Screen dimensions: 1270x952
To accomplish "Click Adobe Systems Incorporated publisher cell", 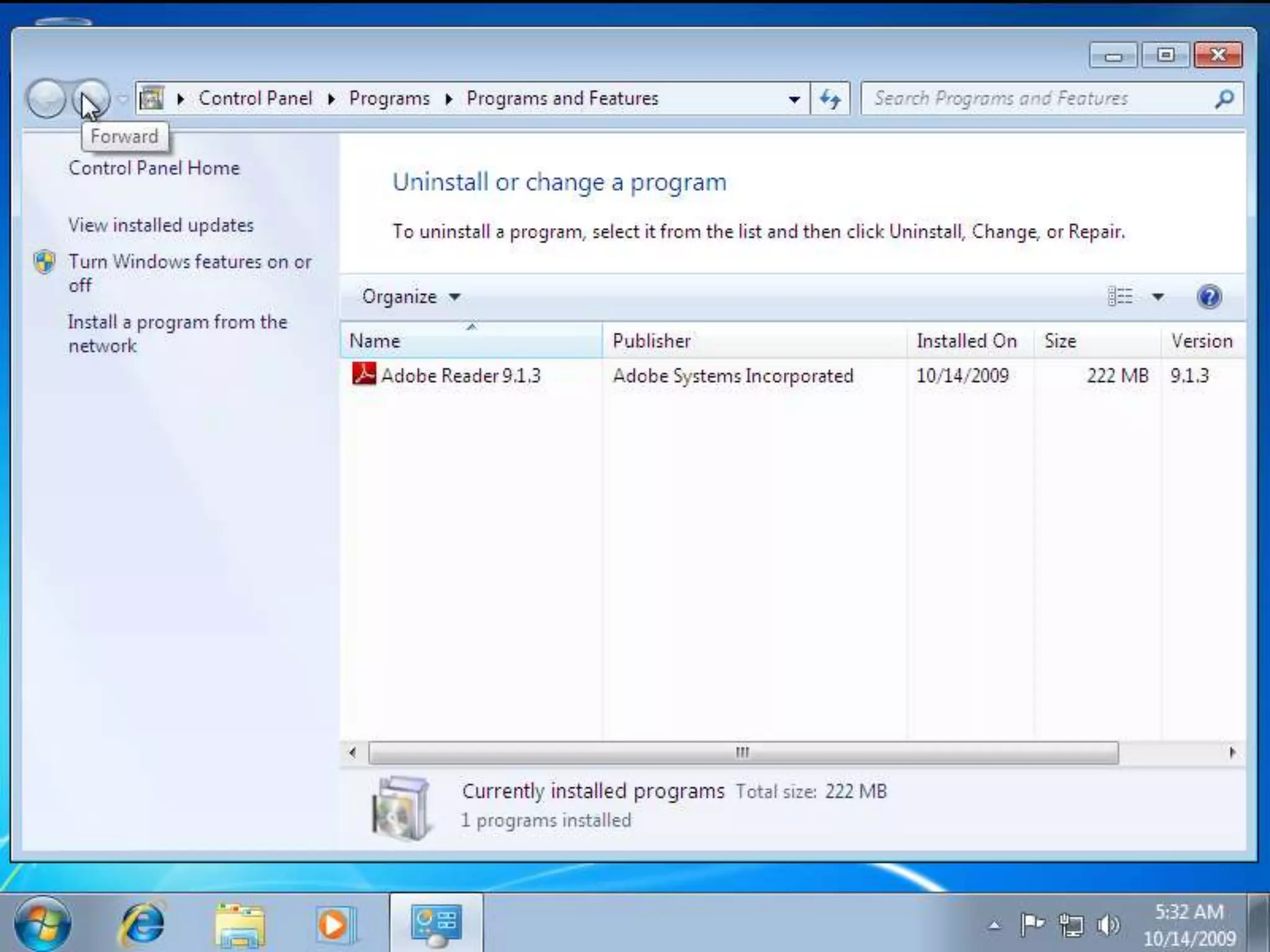I will tap(733, 376).
